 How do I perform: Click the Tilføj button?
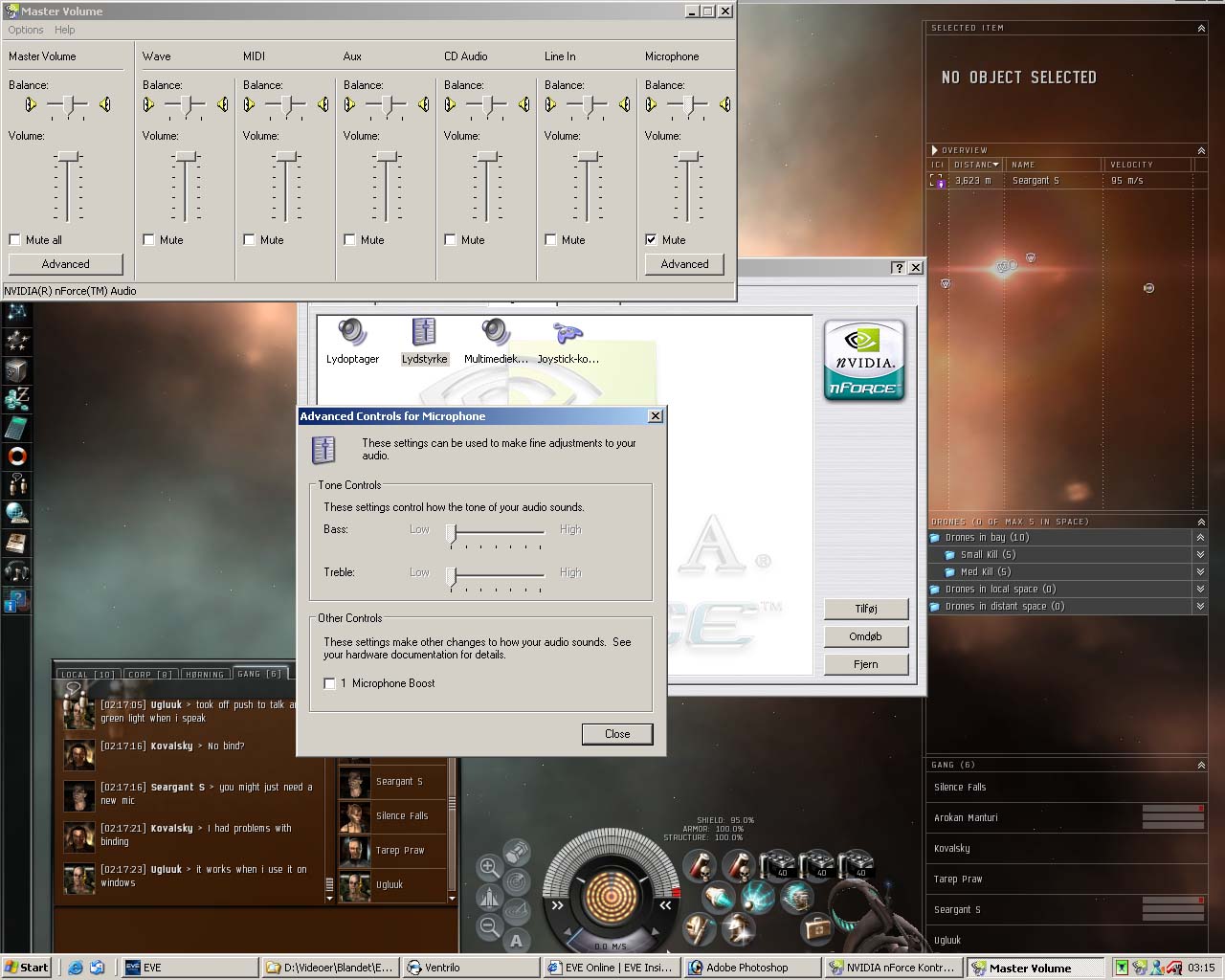(x=865, y=609)
